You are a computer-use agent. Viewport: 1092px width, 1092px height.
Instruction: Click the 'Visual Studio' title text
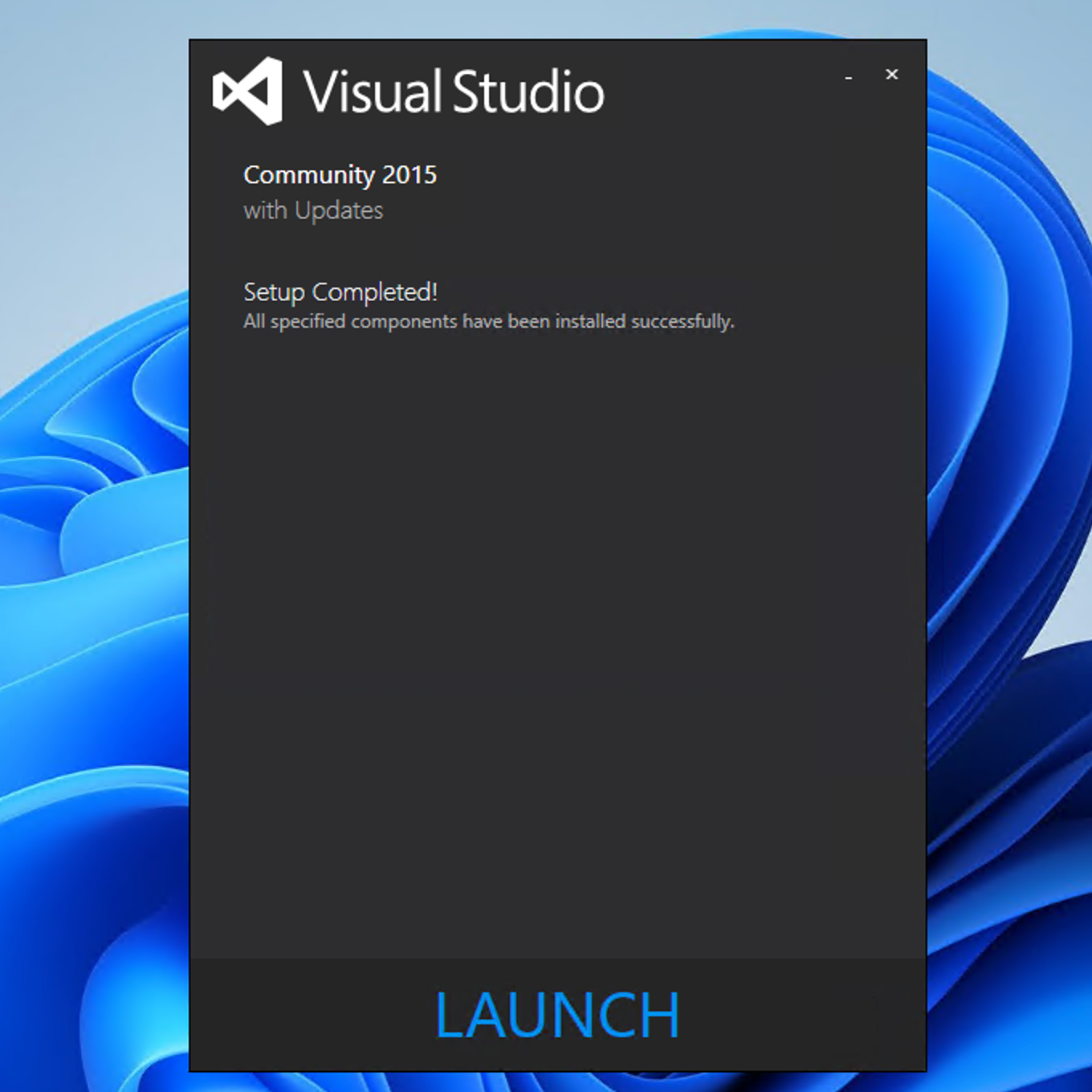point(454,92)
